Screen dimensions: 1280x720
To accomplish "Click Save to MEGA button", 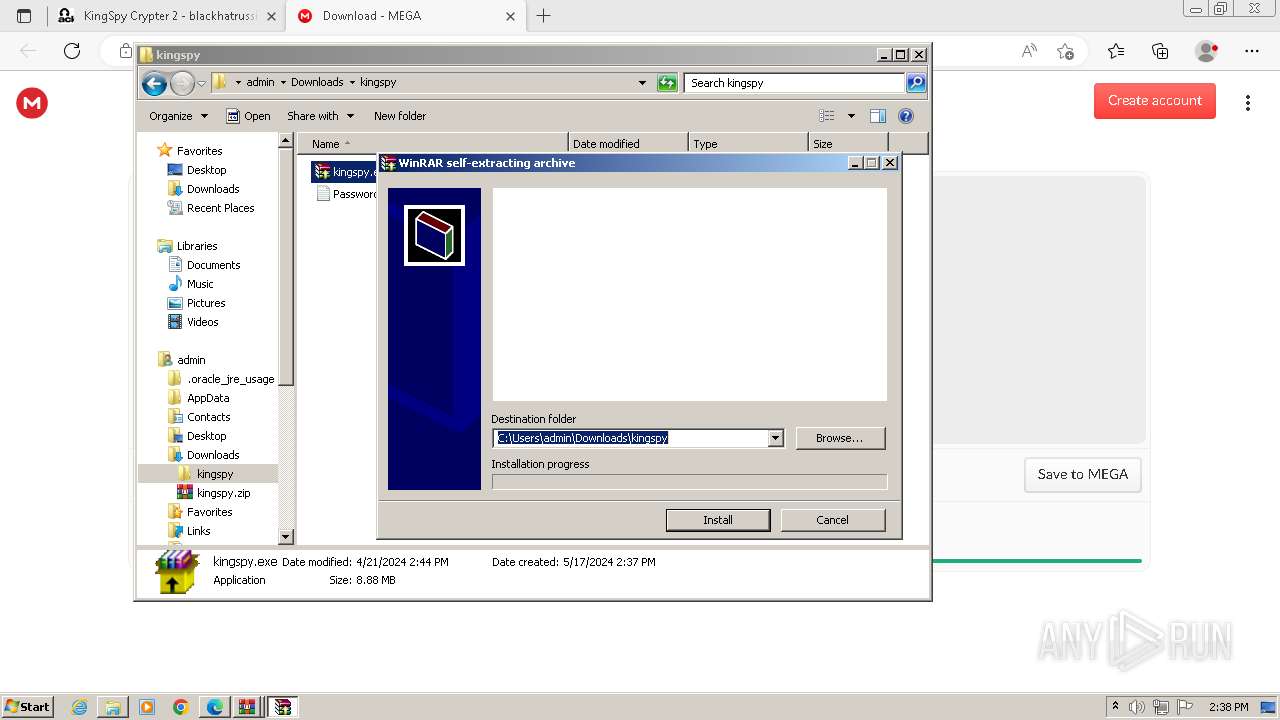I will (1082, 474).
